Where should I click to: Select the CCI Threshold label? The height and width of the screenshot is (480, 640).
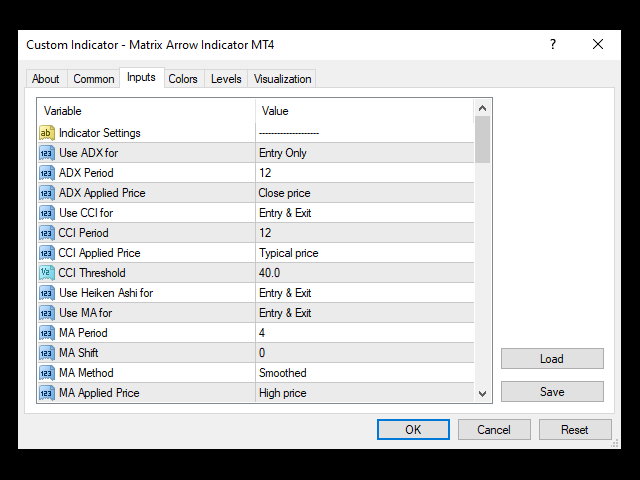tap(92, 273)
